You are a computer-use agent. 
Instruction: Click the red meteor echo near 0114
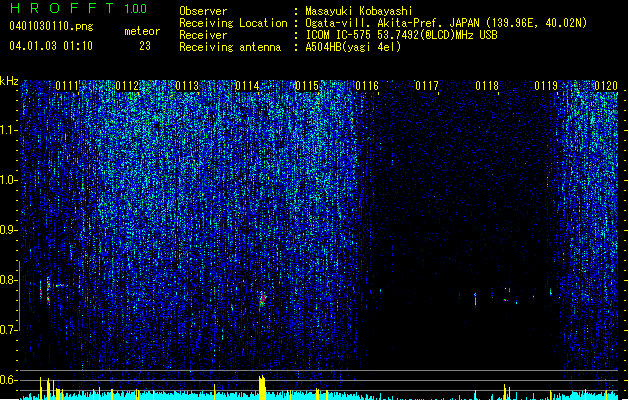262,299
